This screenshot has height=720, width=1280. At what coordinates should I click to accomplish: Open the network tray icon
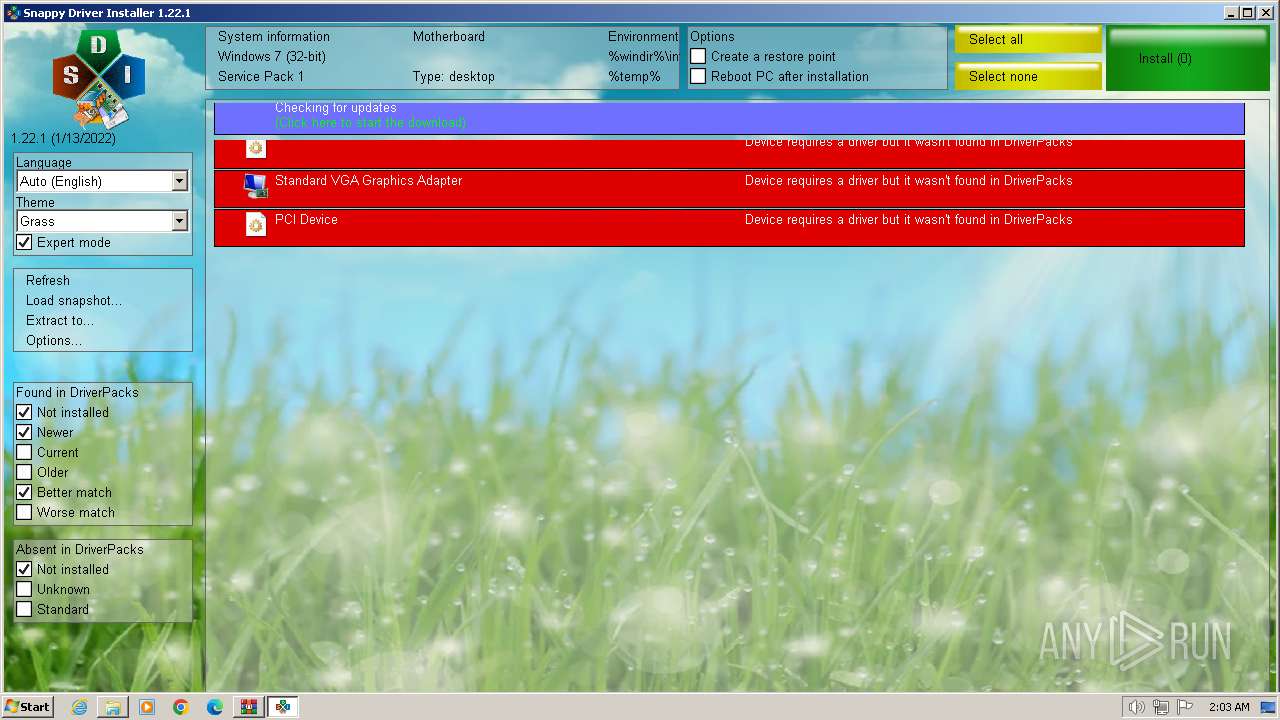(1161, 707)
